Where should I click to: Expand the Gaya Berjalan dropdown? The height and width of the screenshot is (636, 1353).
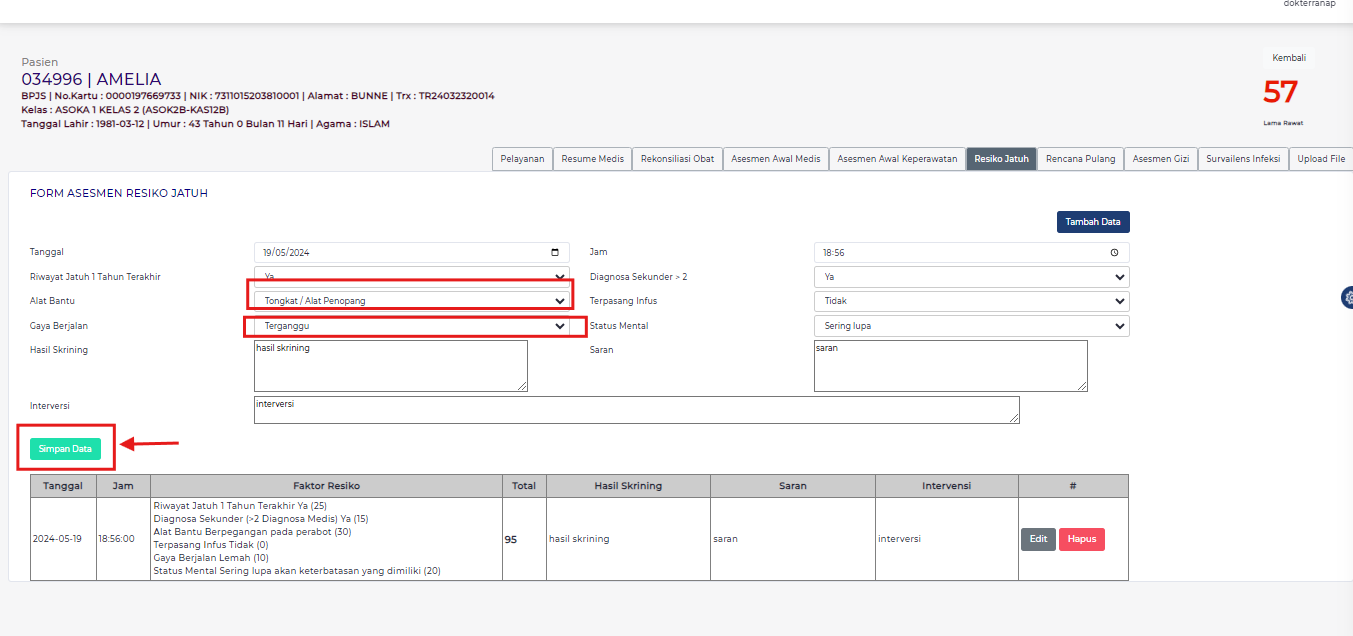tap(411, 326)
